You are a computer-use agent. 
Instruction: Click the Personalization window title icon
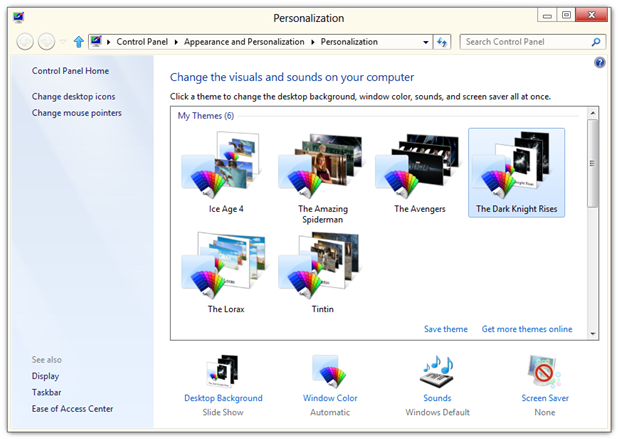(18, 17)
